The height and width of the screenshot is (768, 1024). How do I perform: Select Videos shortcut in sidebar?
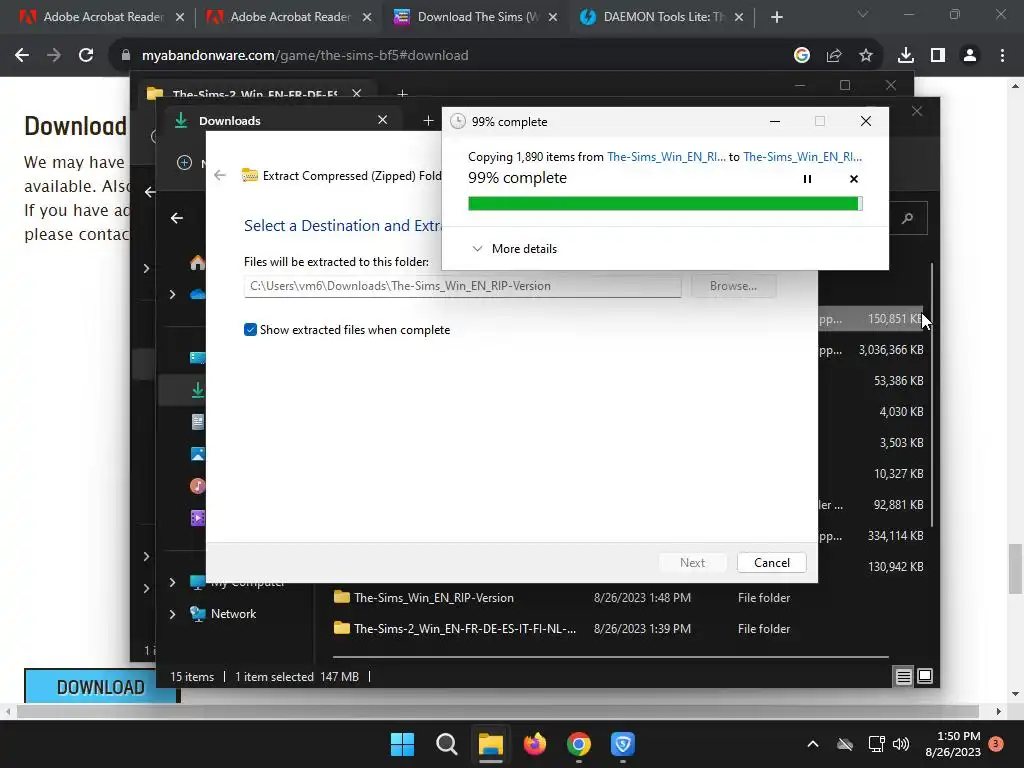(x=197, y=518)
